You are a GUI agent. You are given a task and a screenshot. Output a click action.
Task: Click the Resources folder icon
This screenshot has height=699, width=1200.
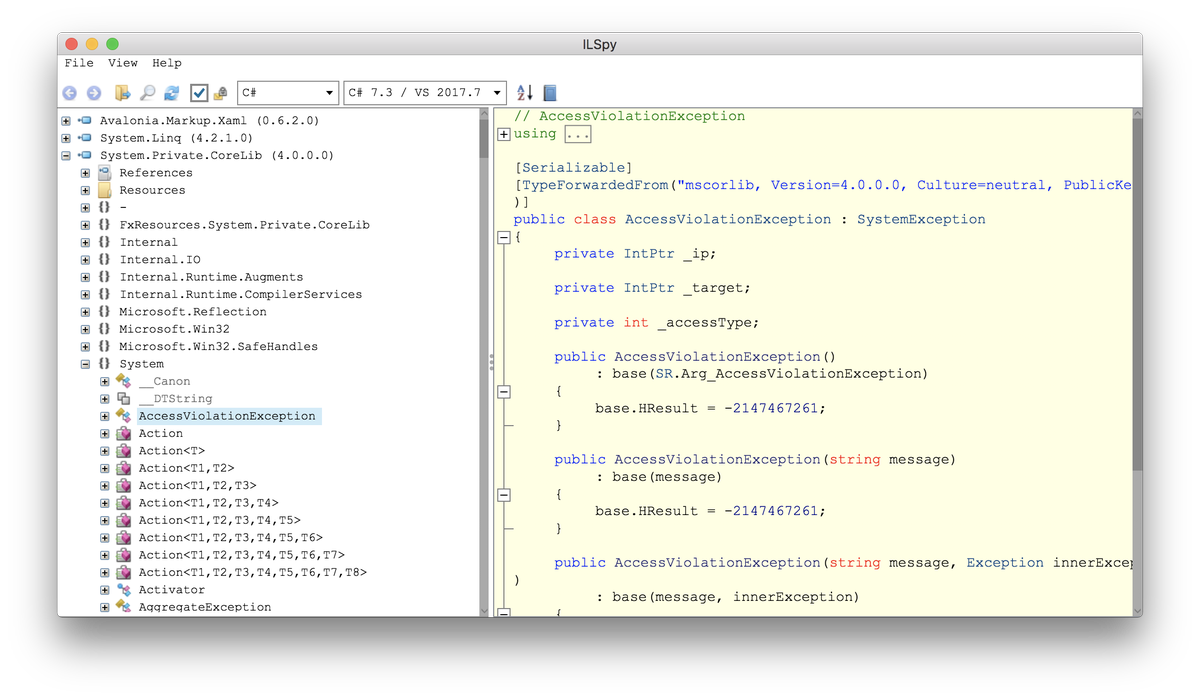[104, 190]
